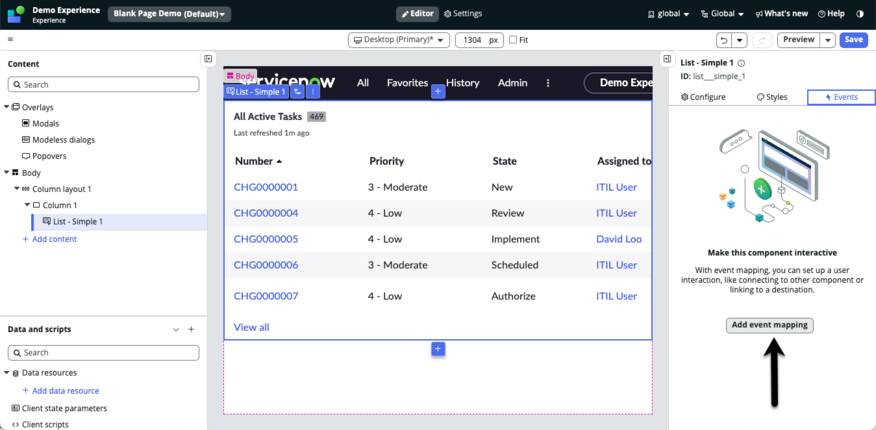The width and height of the screenshot is (876, 430).
Task: Click in the Data and scripts search field
Action: click(x=103, y=352)
